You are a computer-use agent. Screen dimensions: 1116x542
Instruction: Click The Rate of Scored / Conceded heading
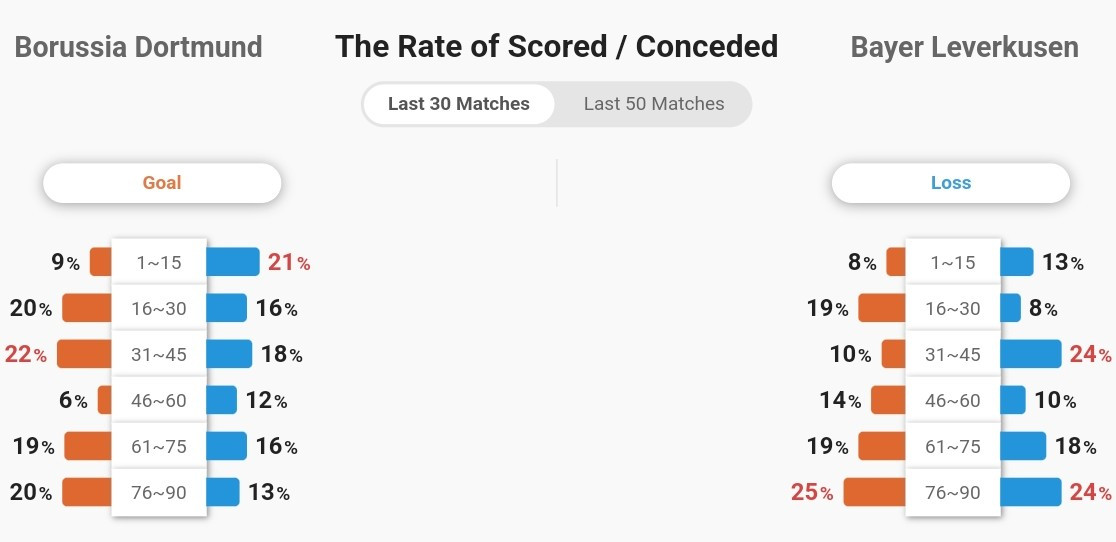pyautogui.click(x=557, y=47)
